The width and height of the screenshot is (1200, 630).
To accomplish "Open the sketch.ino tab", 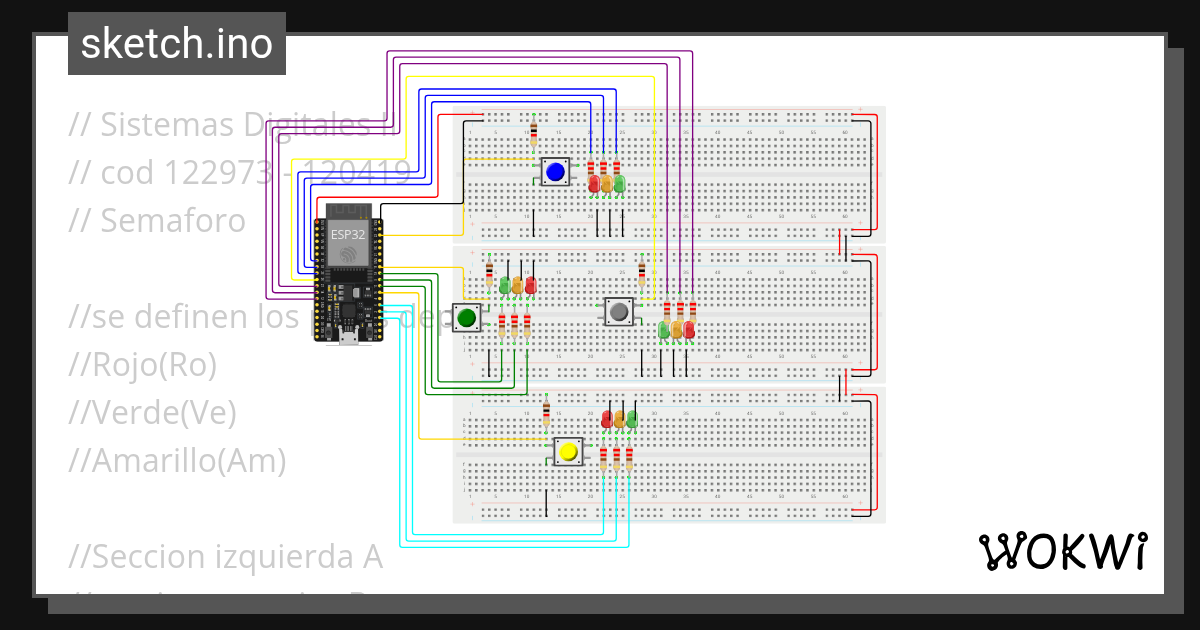I will (x=176, y=43).
